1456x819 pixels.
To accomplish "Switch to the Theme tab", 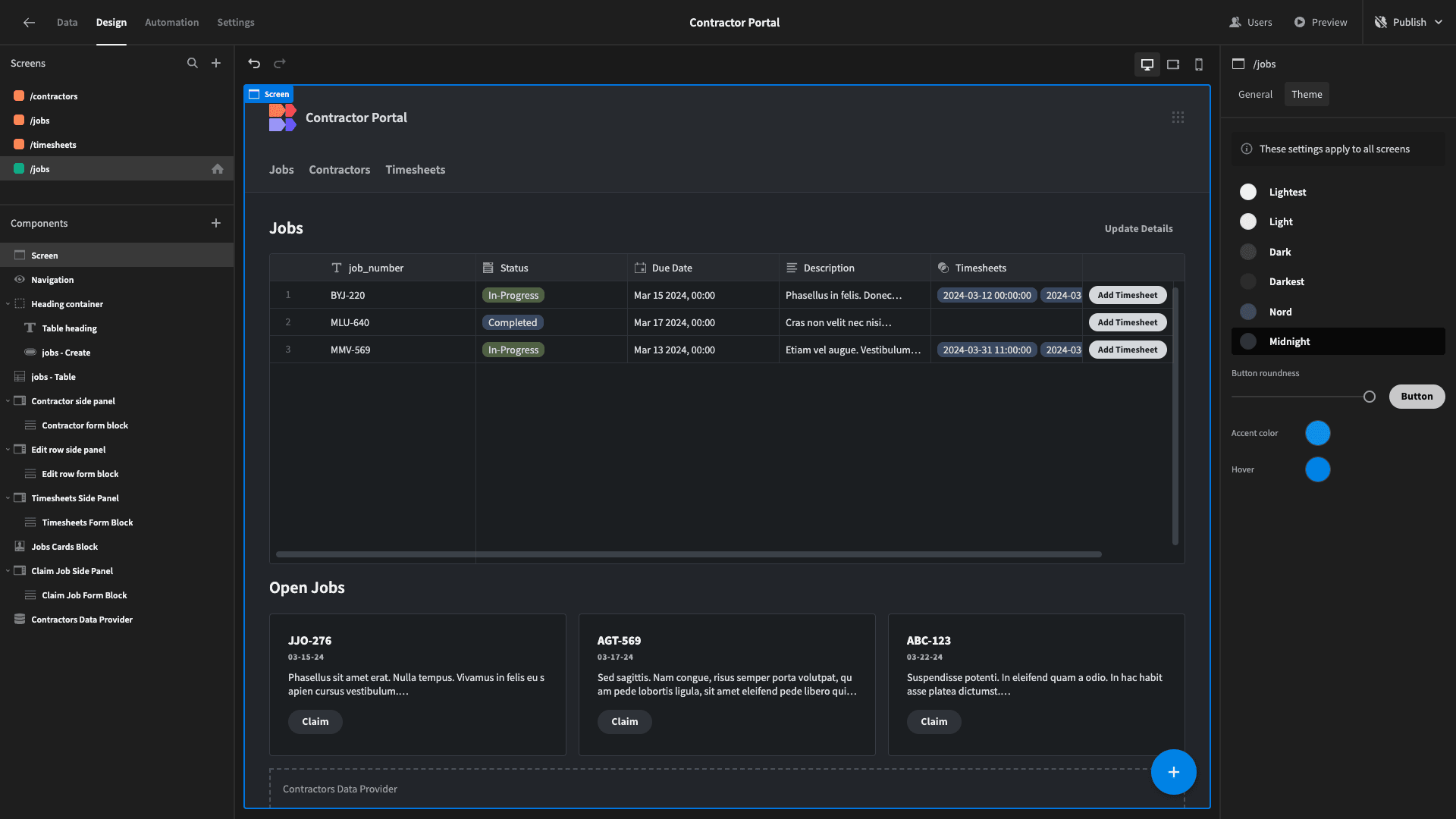I will point(1307,95).
